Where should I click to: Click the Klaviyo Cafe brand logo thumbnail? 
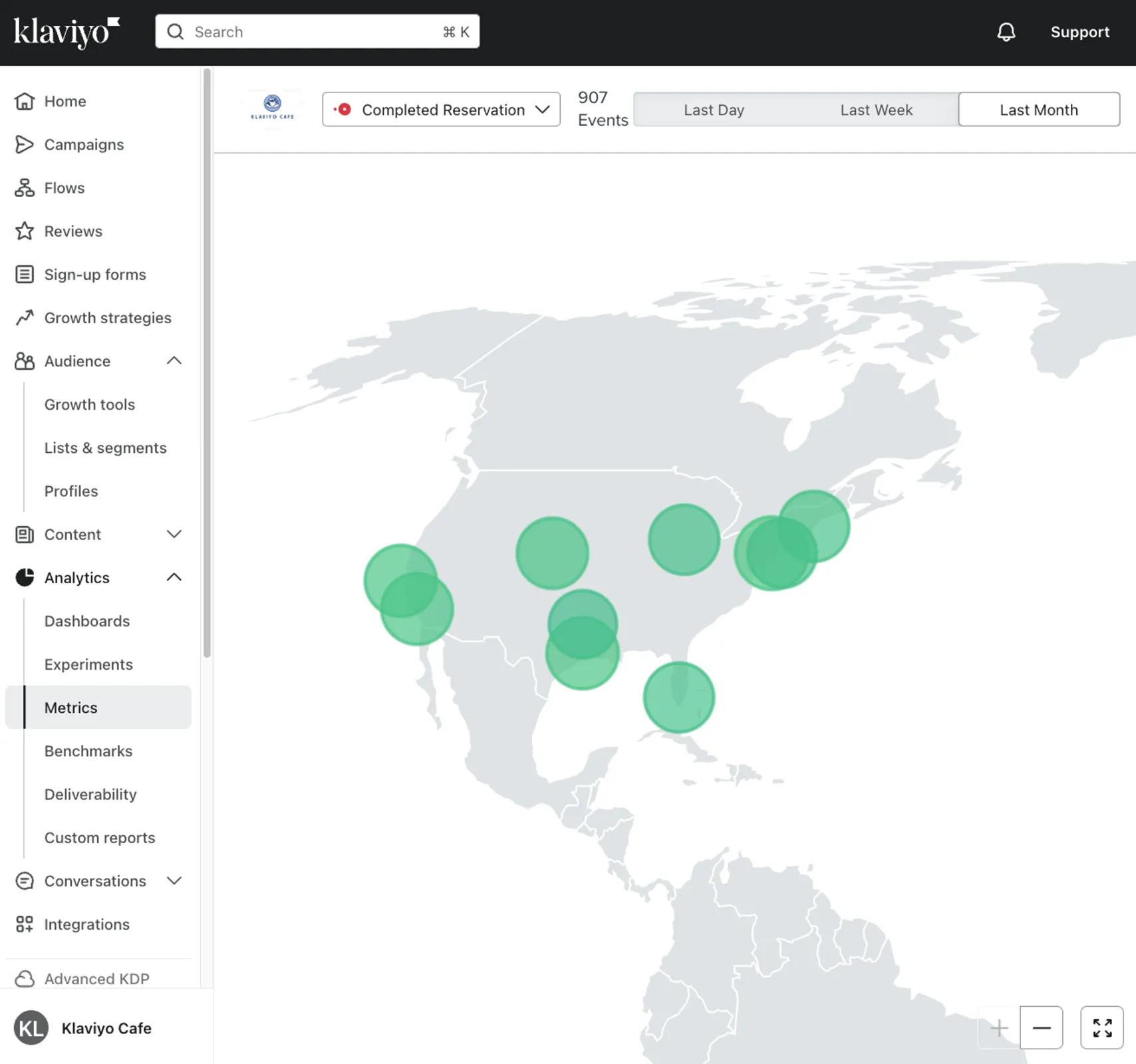273,108
